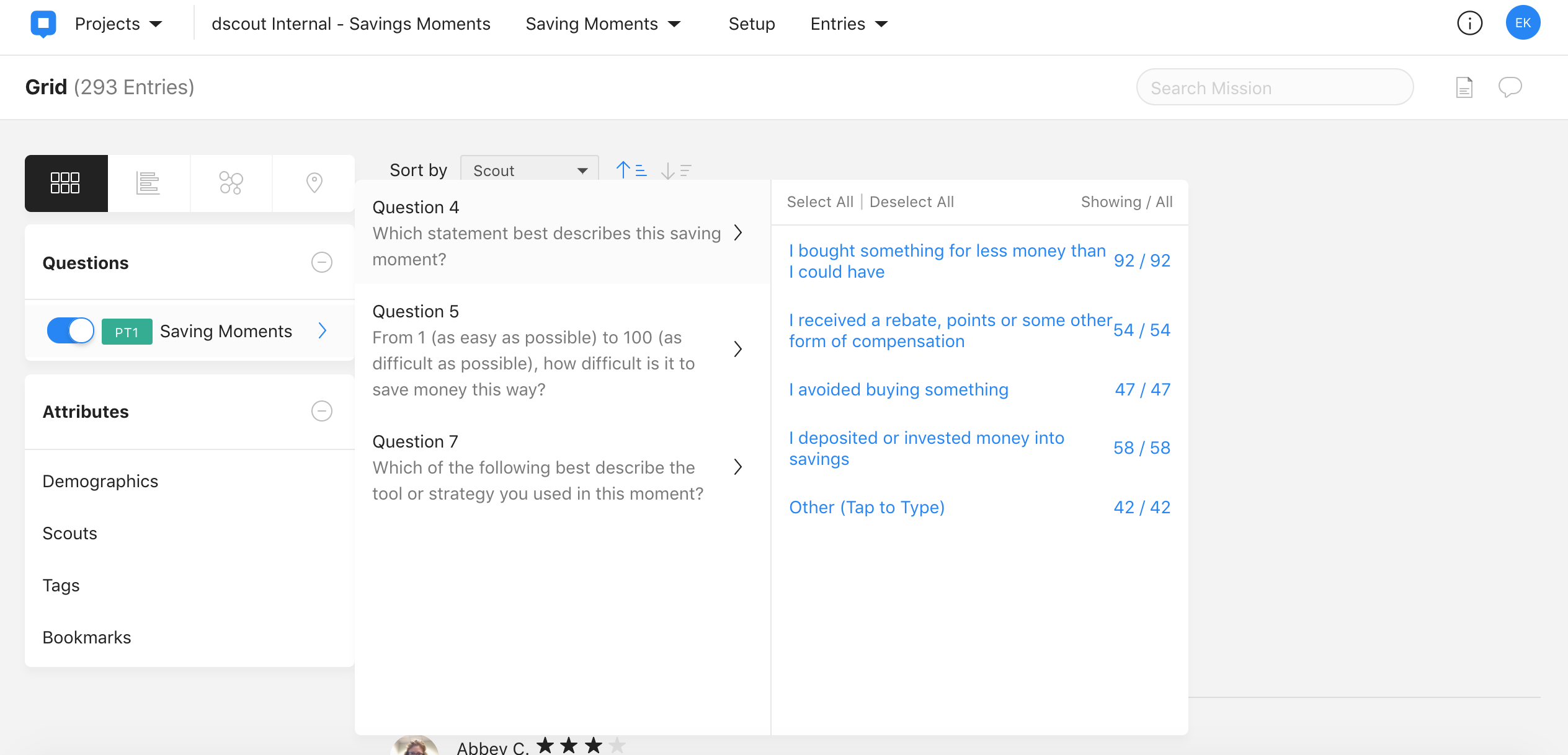Click the PT1 green badge

click(x=127, y=332)
